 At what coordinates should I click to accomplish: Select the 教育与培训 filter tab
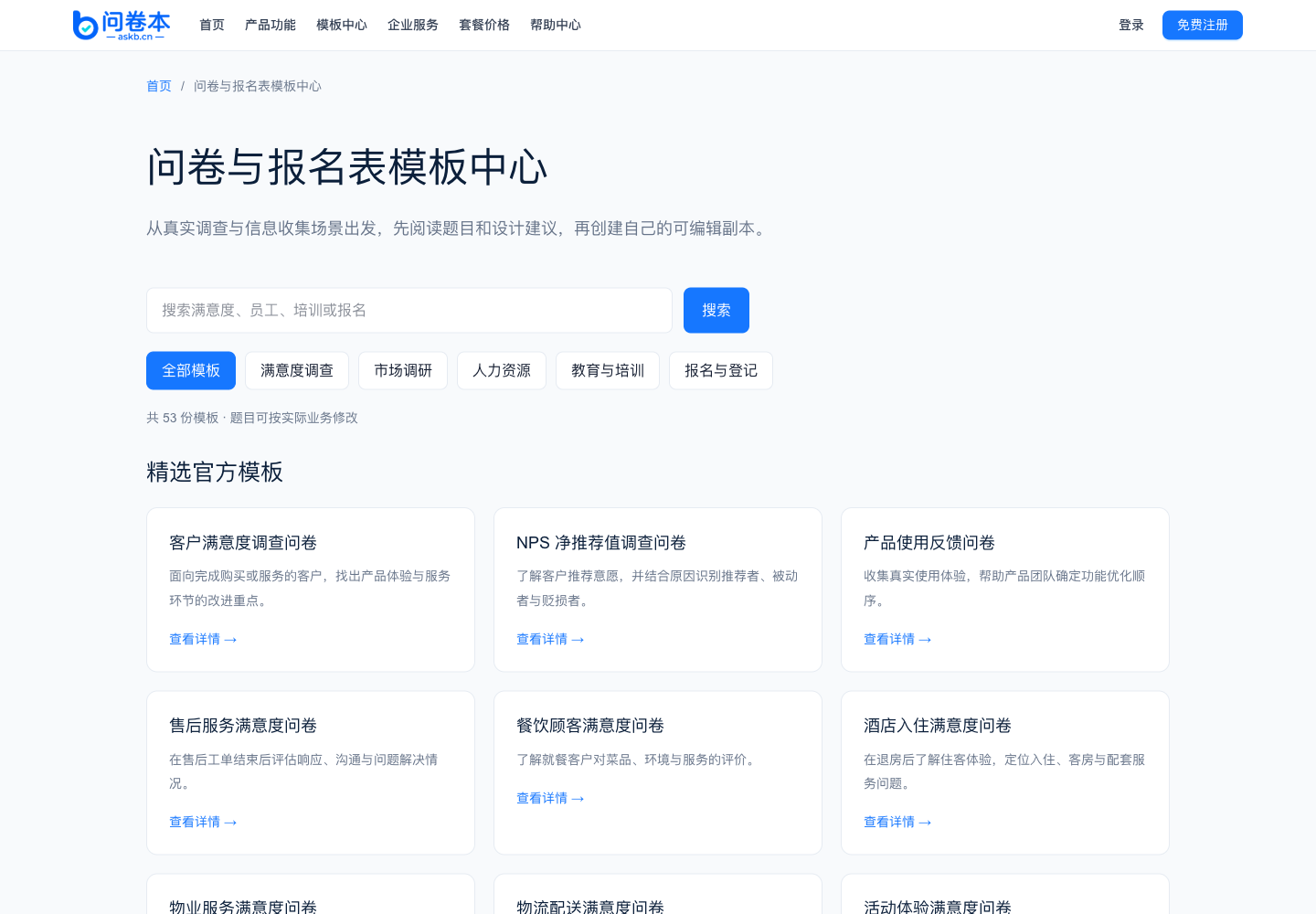[608, 370]
